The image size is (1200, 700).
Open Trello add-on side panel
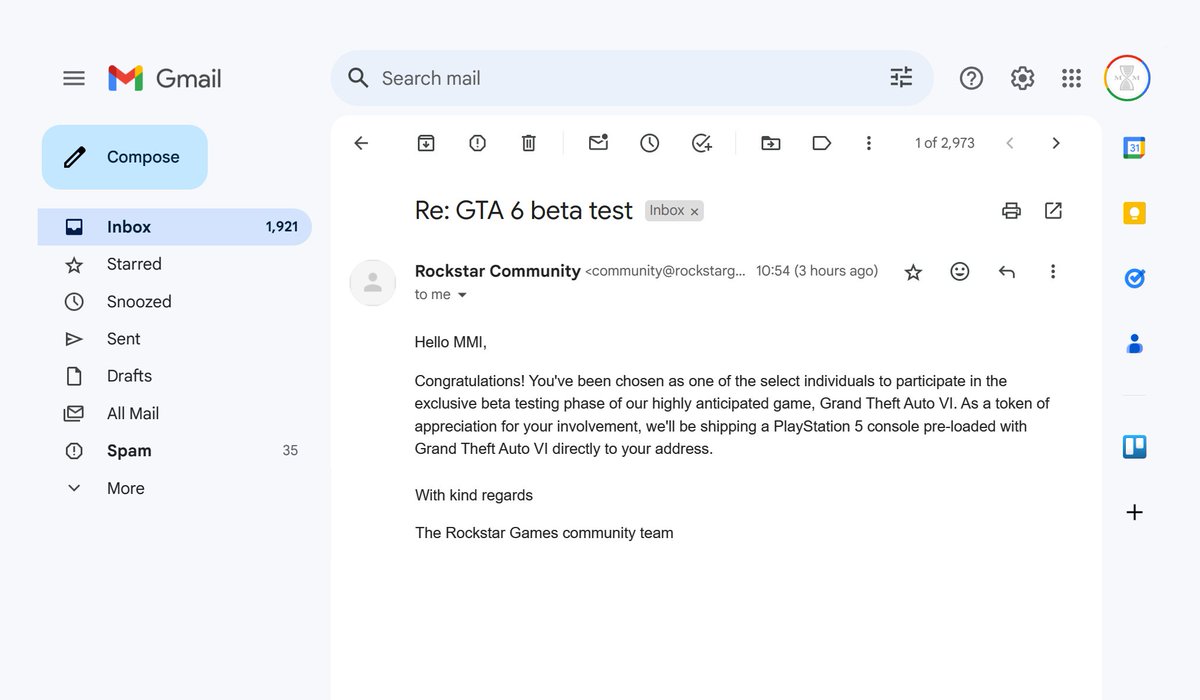click(1134, 447)
